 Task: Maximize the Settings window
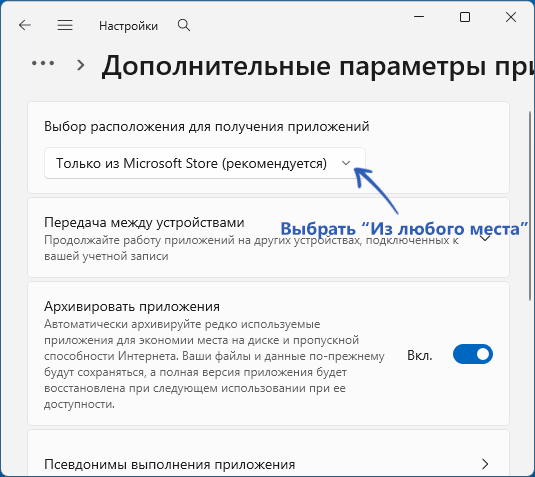[x=465, y=17]
